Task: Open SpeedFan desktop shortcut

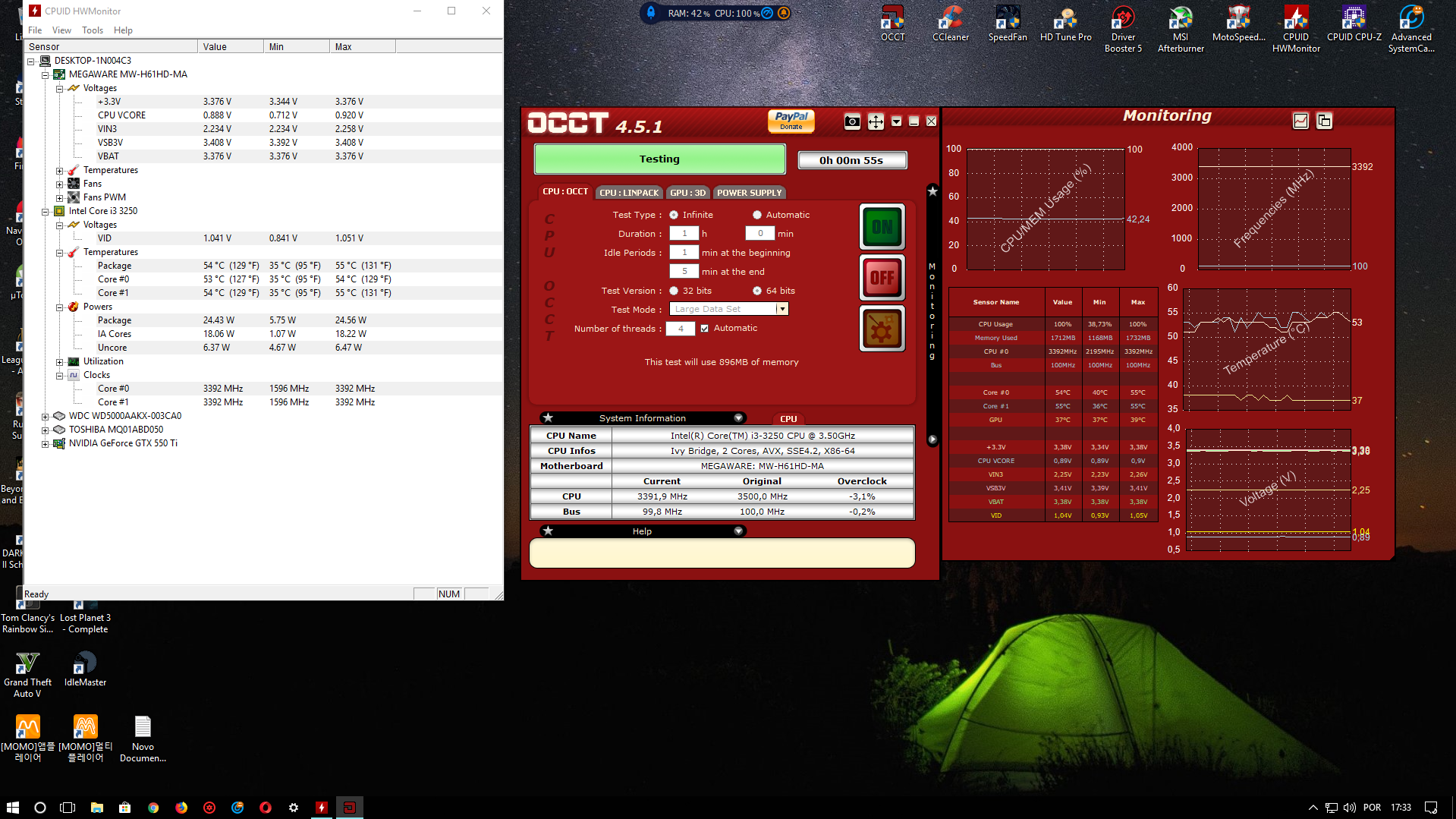Action: coord(1008,24)
